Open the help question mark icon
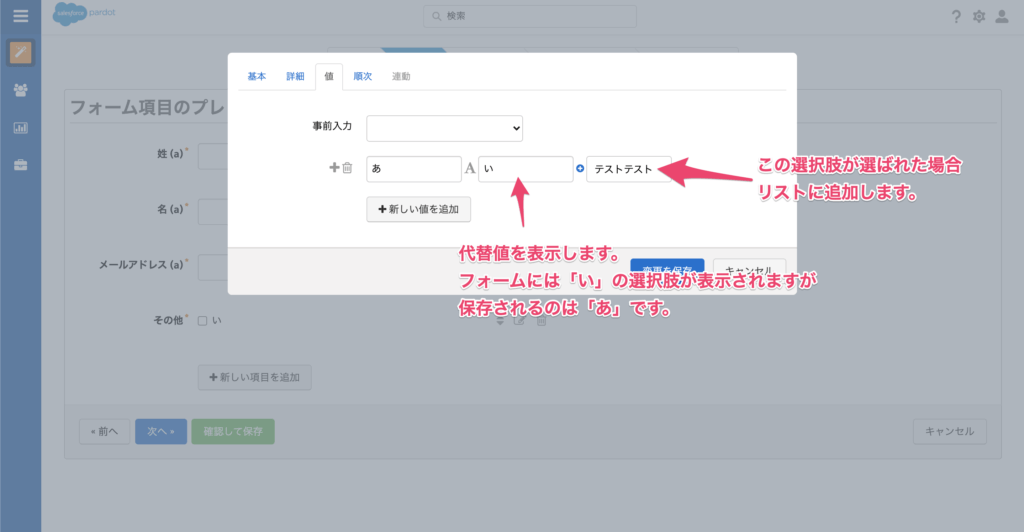 pyautogui.click(x=956, y=17)
